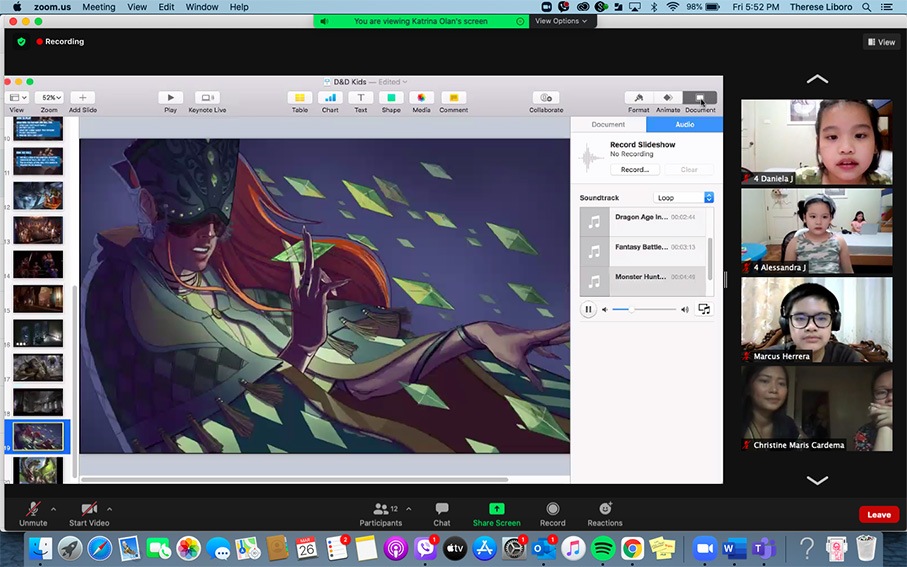This screenshot has width=907, height=567.
Task: Expand audio options arrow beside Unmute
Action: (54, 509)
